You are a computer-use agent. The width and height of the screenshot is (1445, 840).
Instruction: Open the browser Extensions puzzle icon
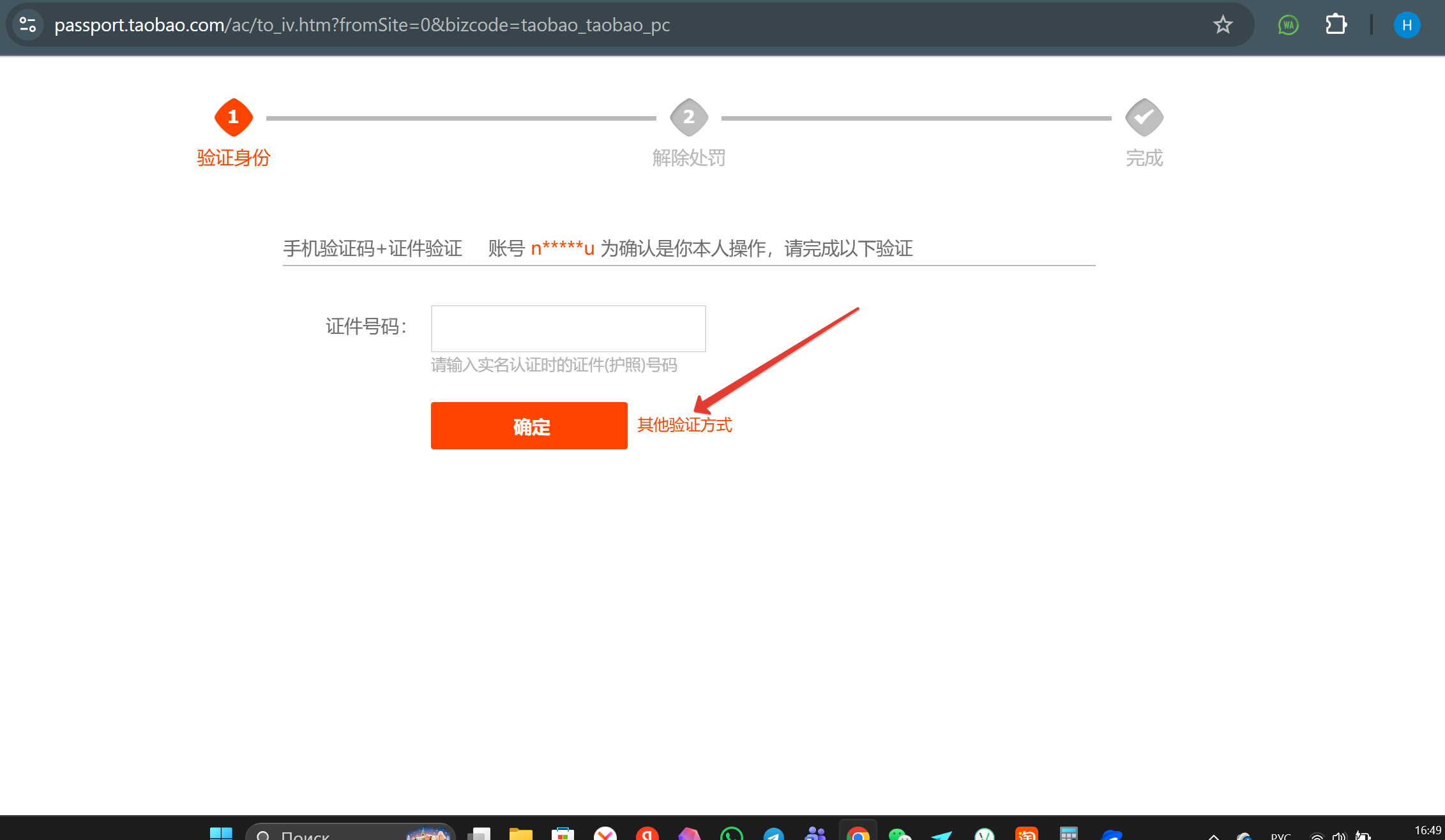click(1335, 25)
